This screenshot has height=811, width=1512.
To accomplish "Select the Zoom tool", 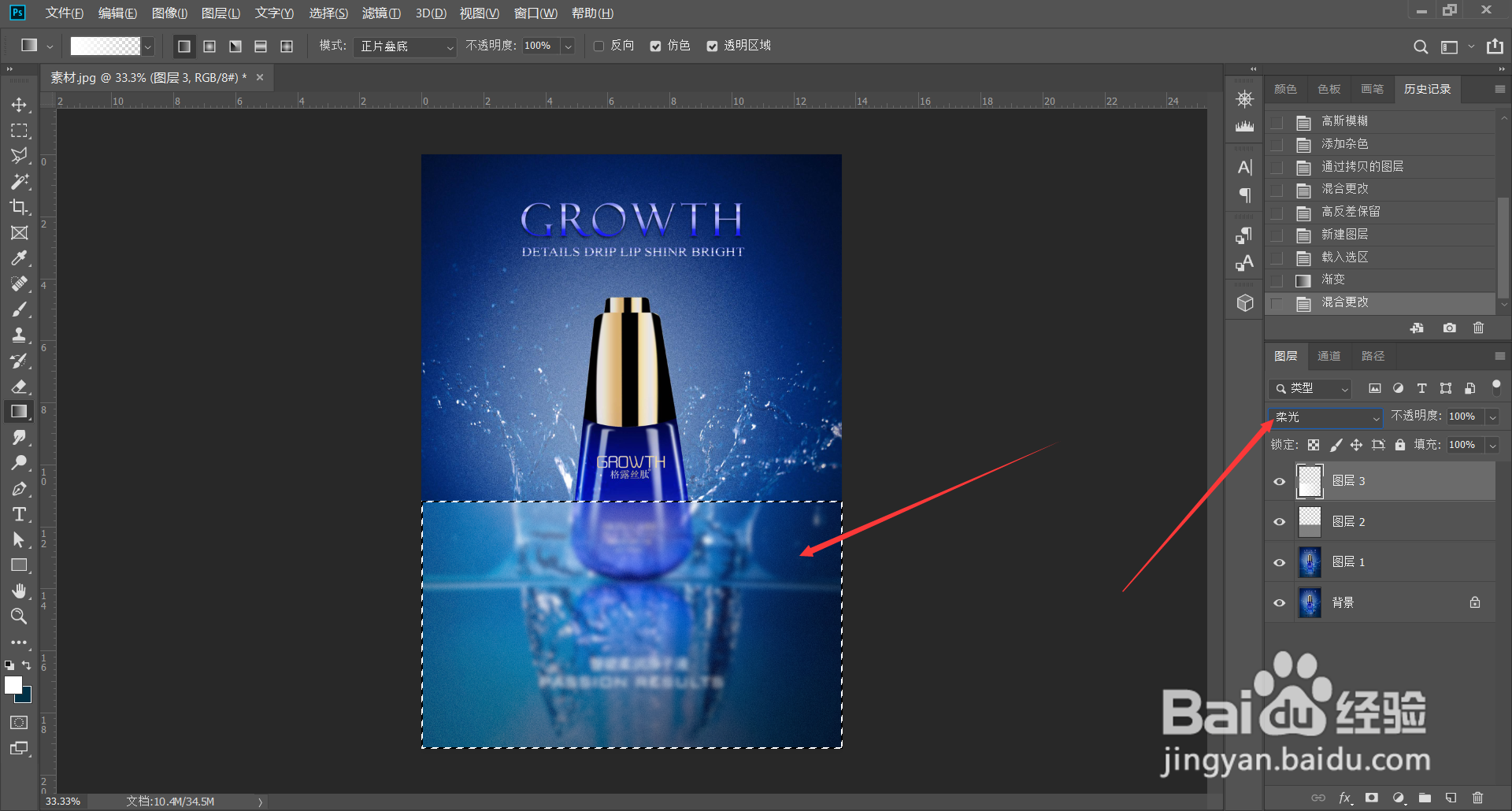I will [x=19, y=616].
